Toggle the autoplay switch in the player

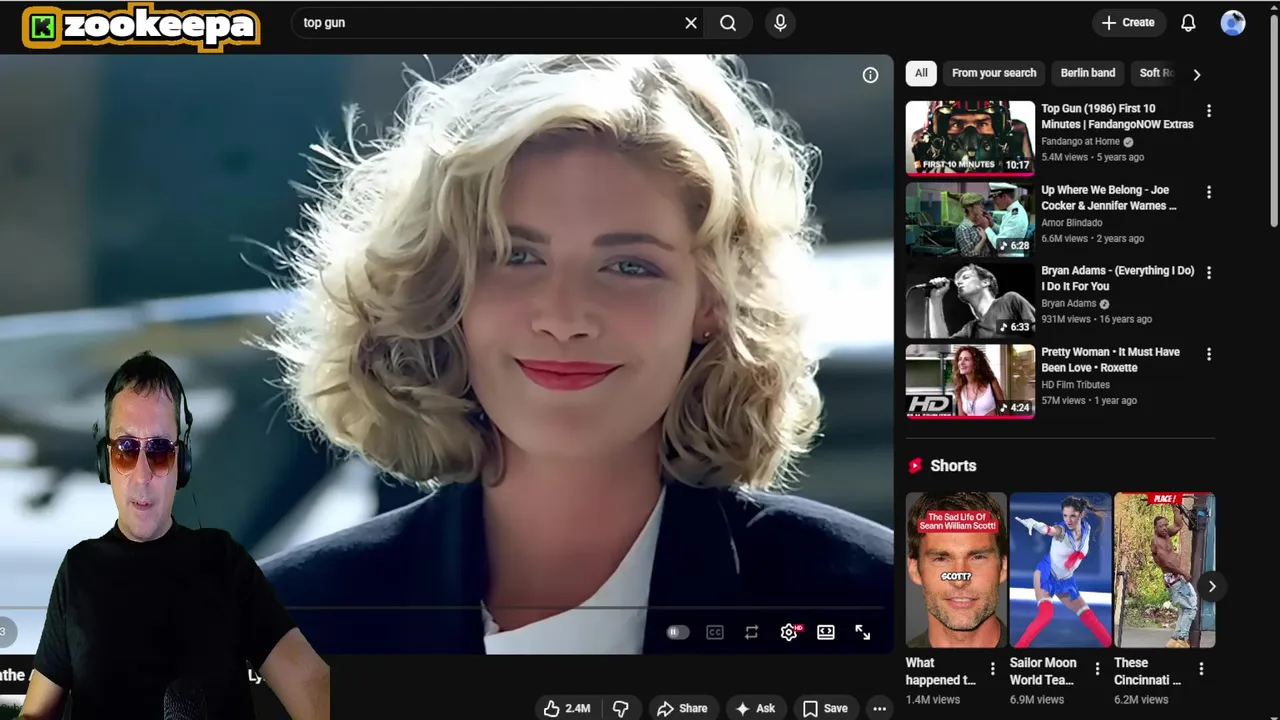click(x=677, y=632)
